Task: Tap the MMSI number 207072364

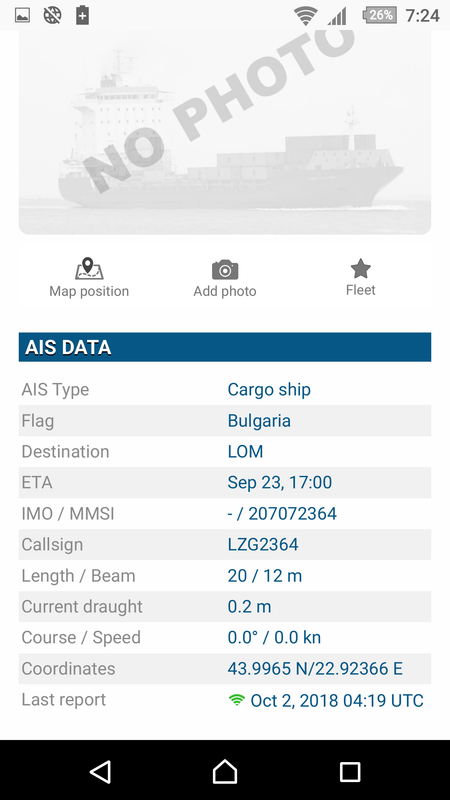Action: [x=292, y=513]
